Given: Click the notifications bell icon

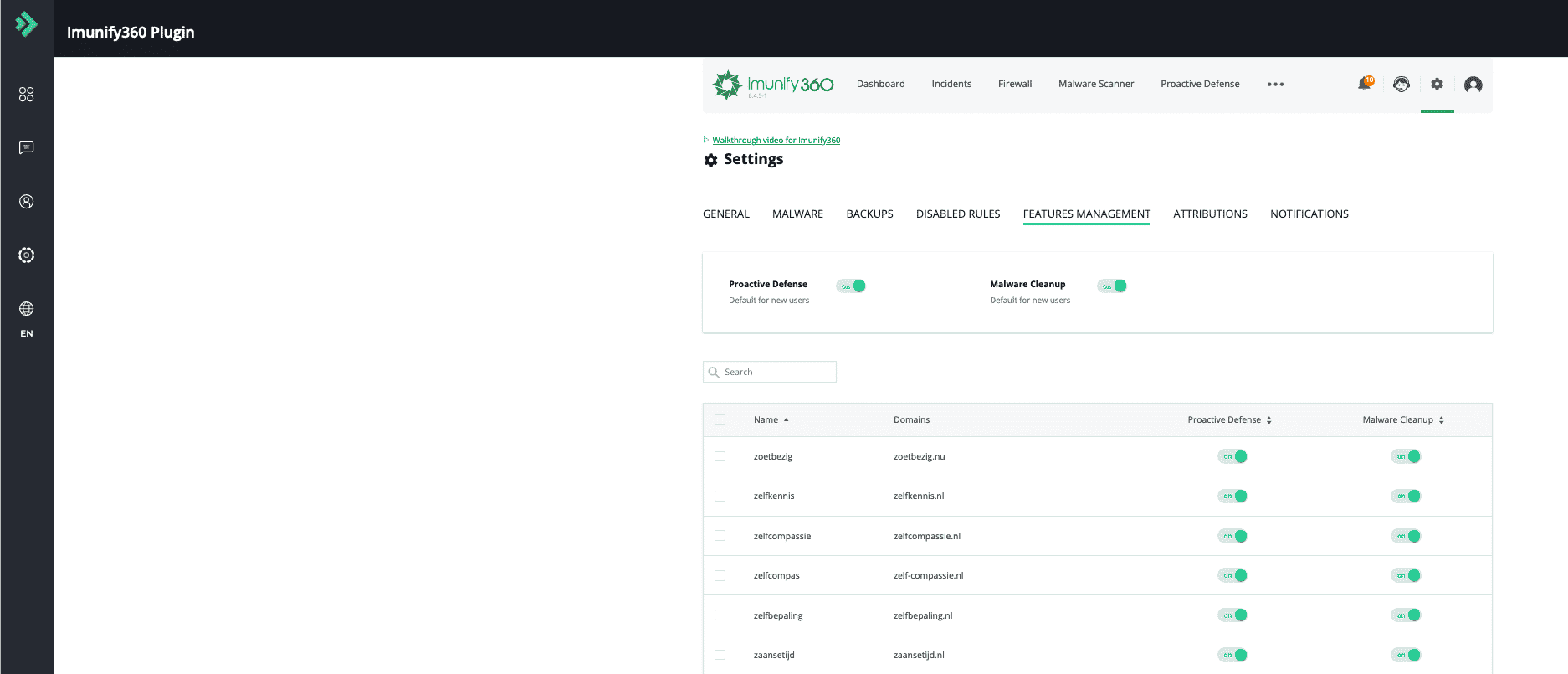Looking at the screenshot, I should pos(1365,84).
